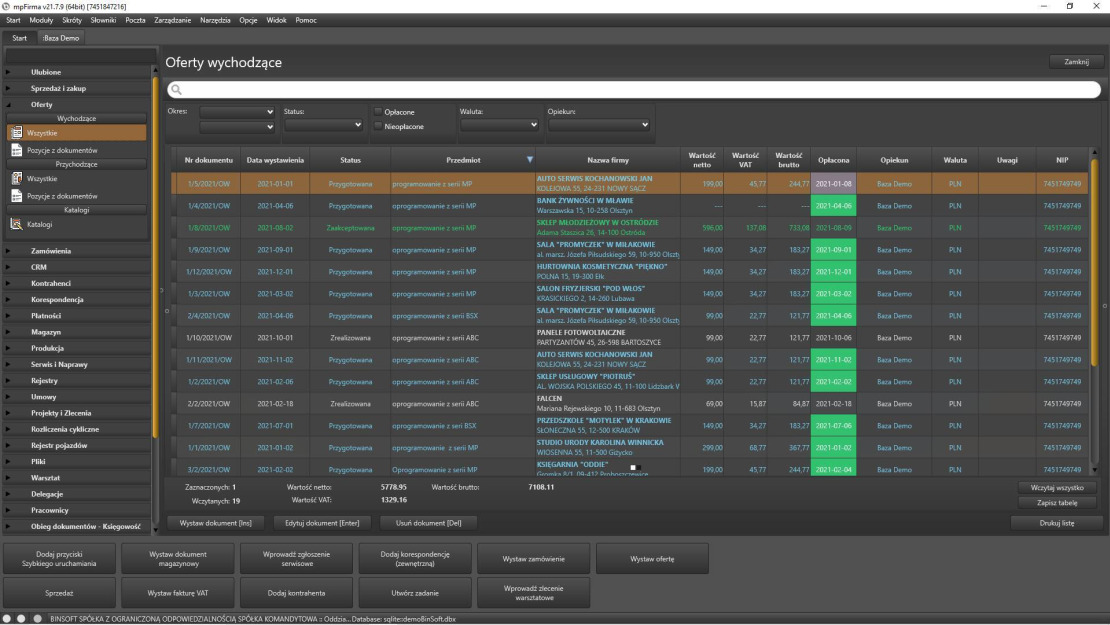
Task: Expand the Zamówienia section
Action: click(8, 251)
